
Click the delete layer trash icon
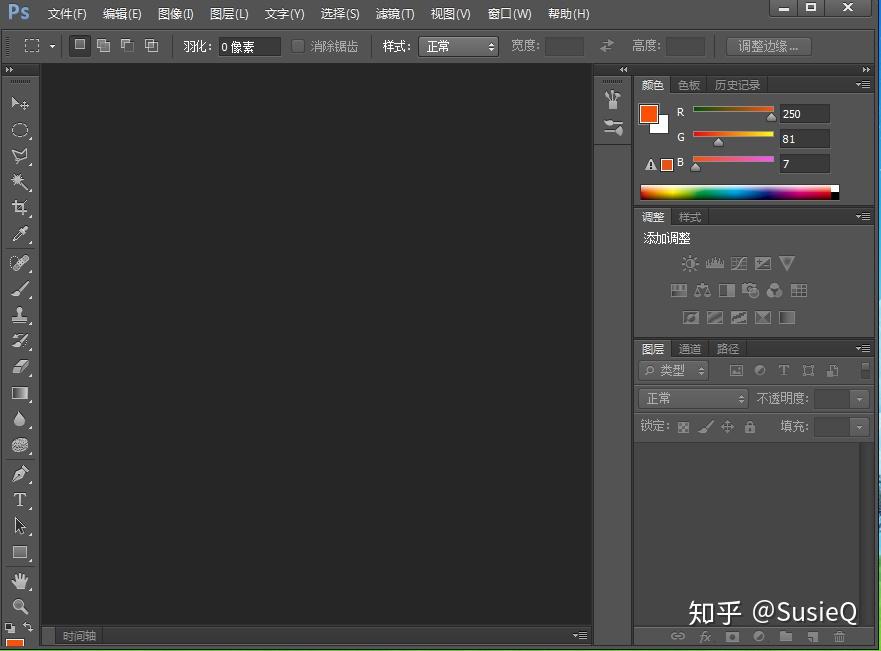click(x=839, y=636)
